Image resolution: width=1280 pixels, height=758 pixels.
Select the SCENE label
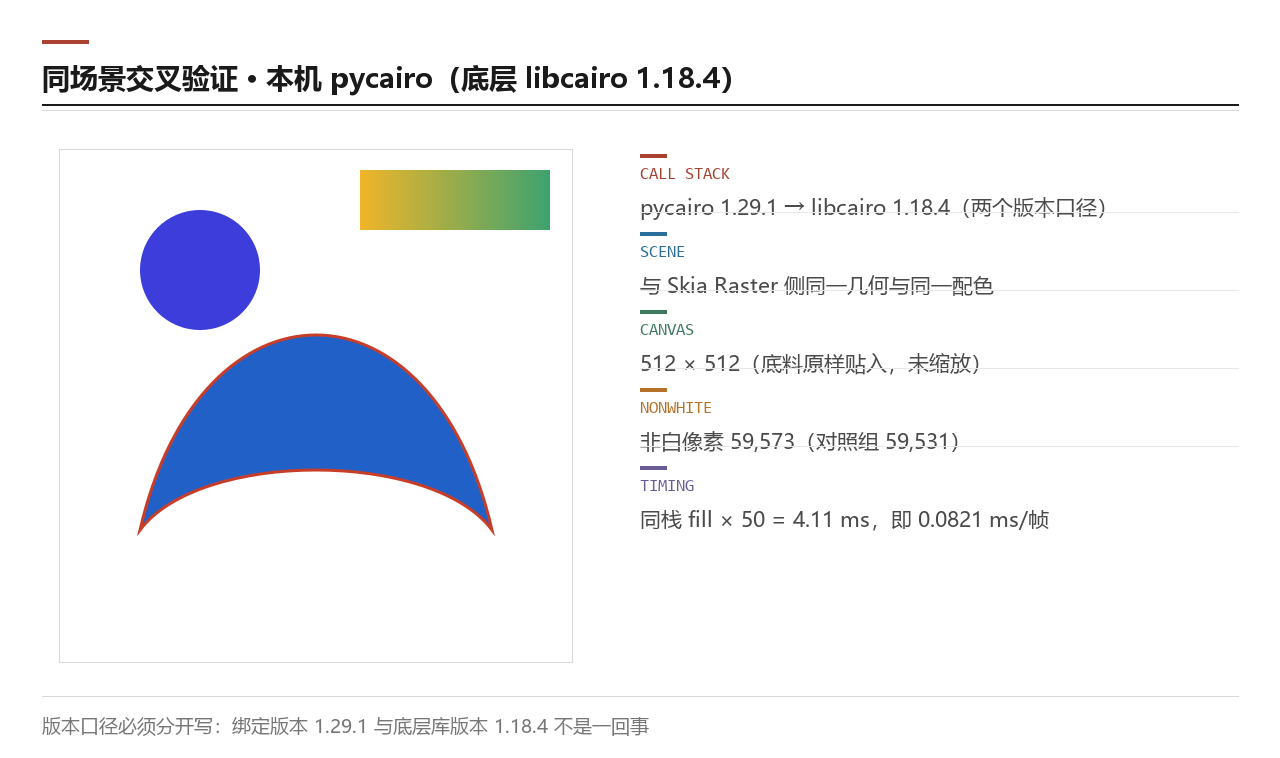(x=662, y=252)
